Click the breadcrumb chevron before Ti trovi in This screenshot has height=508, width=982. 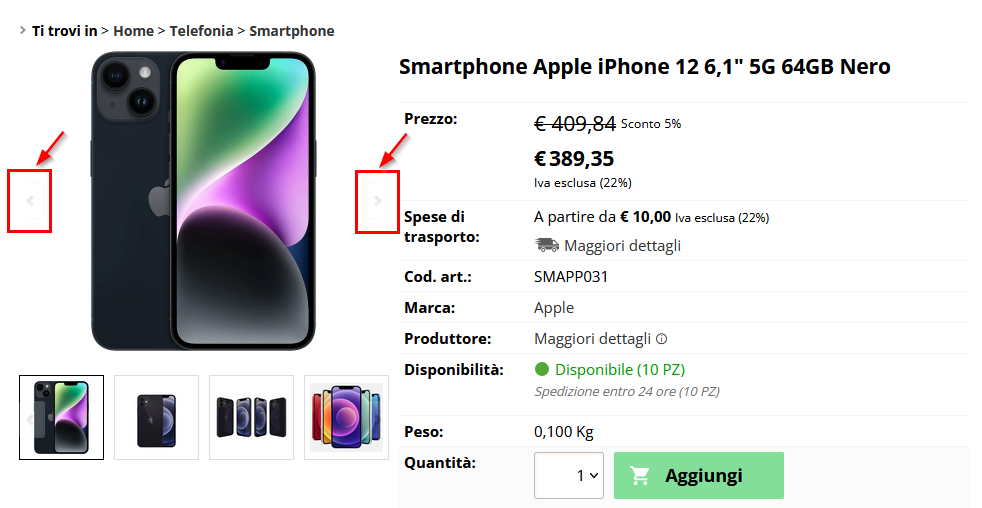(x=23, y=29)
